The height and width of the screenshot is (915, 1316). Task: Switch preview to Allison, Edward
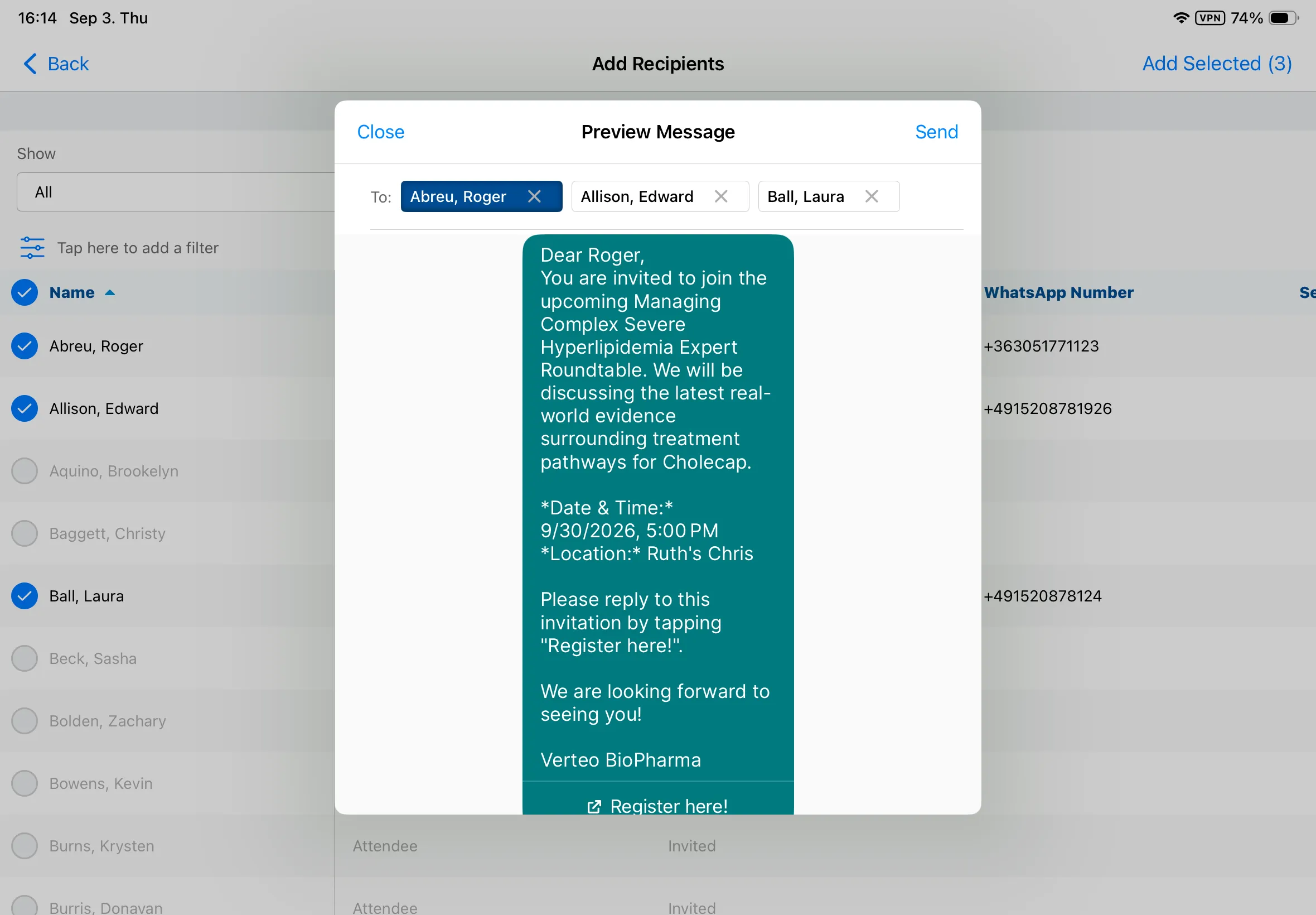click(x=636, y=196)
